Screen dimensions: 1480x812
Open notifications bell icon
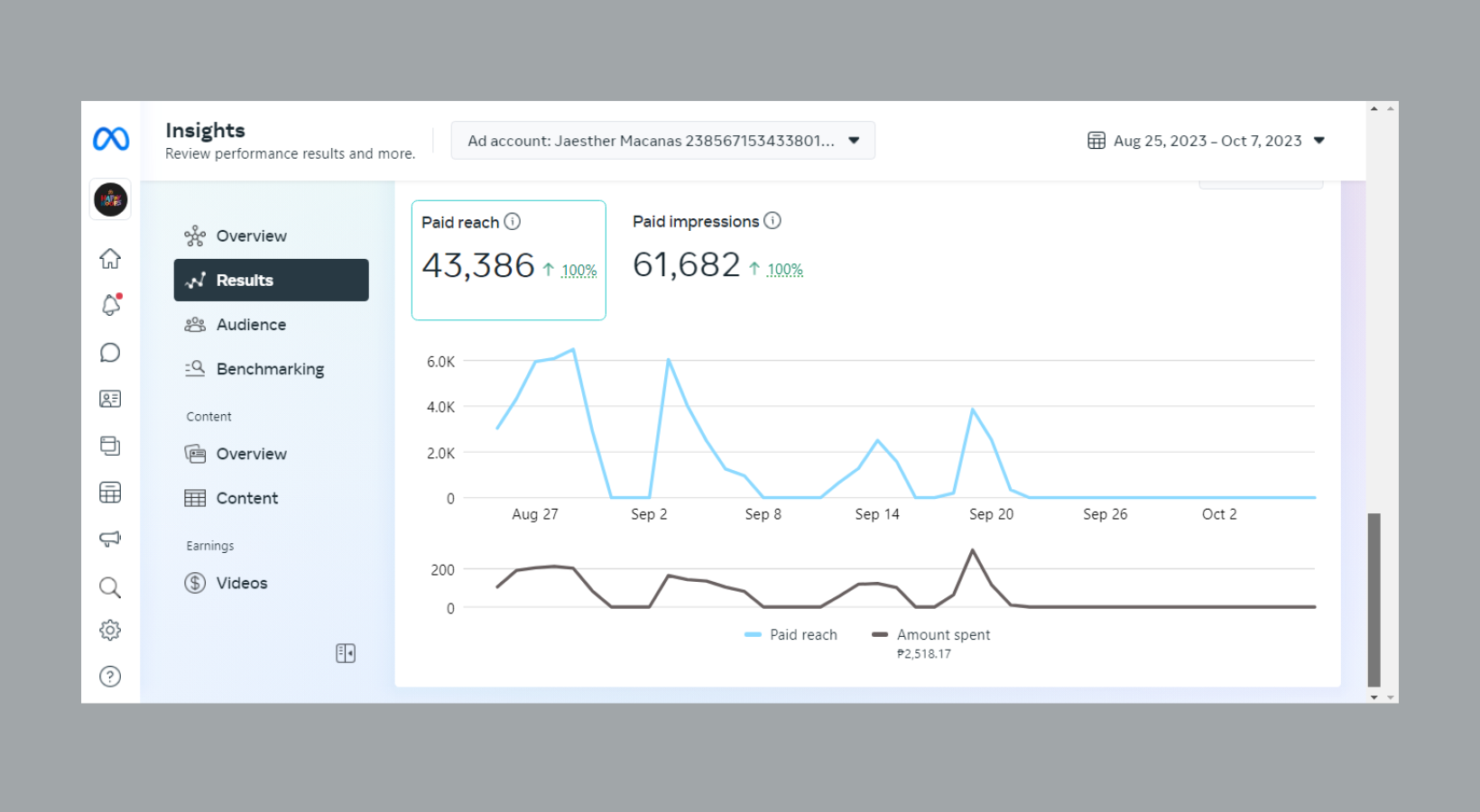point(110,305)
